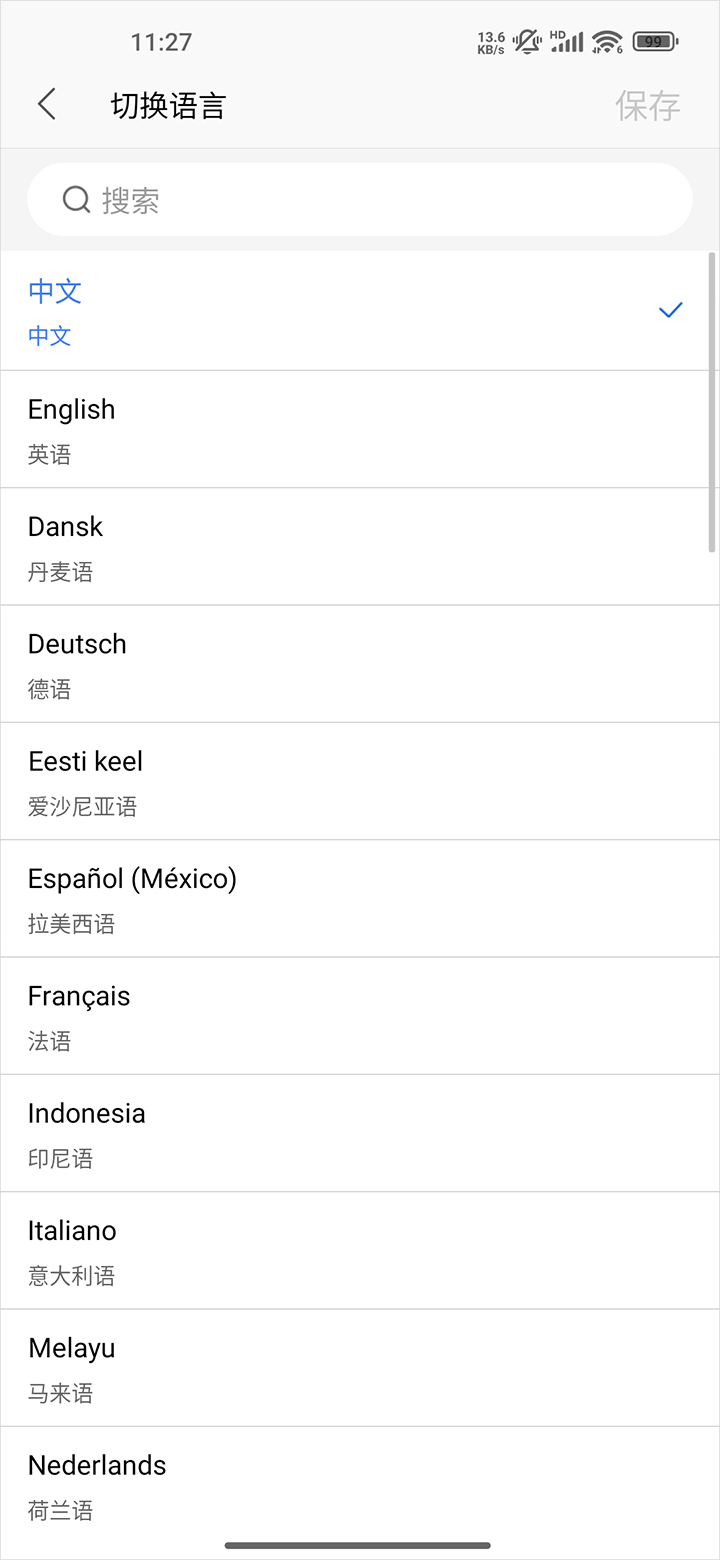The image size is (720, 1560).
Task: Tap the back arrow icon
Action: tap(47, 104)
